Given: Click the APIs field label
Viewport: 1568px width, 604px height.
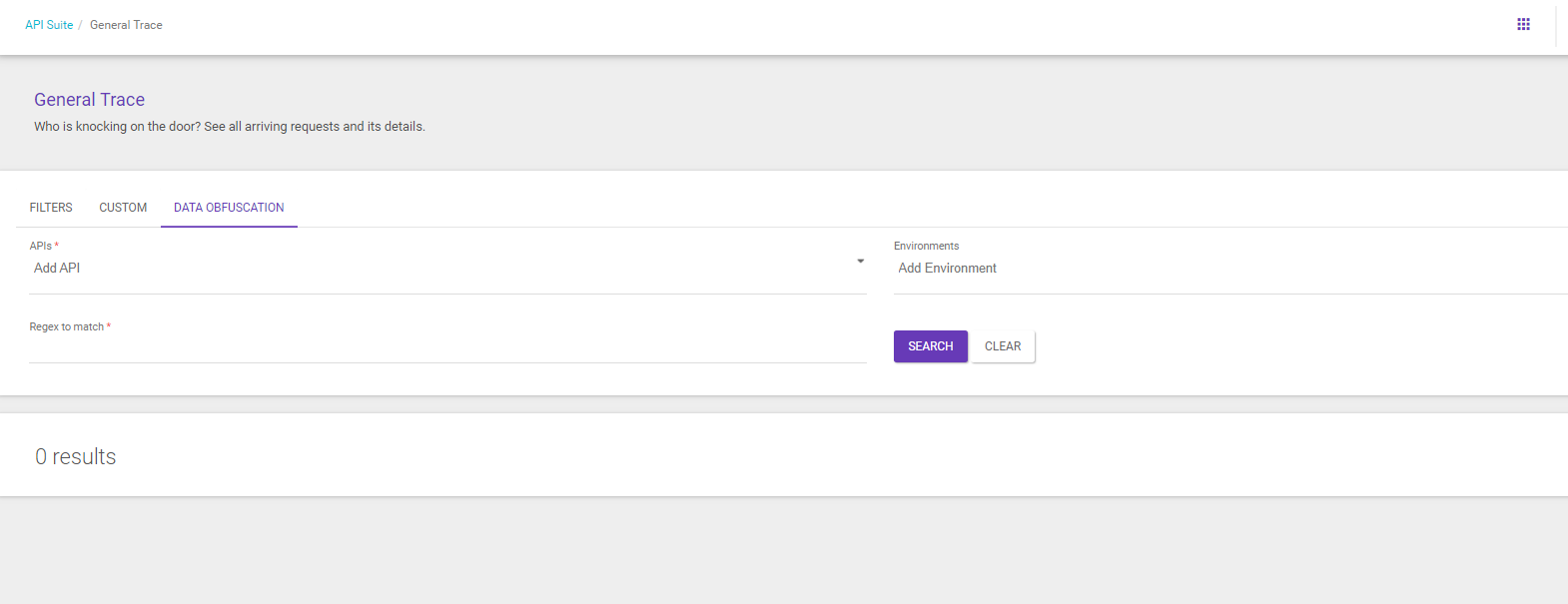Looking at the screenshot, I should [x=40, y=246].
